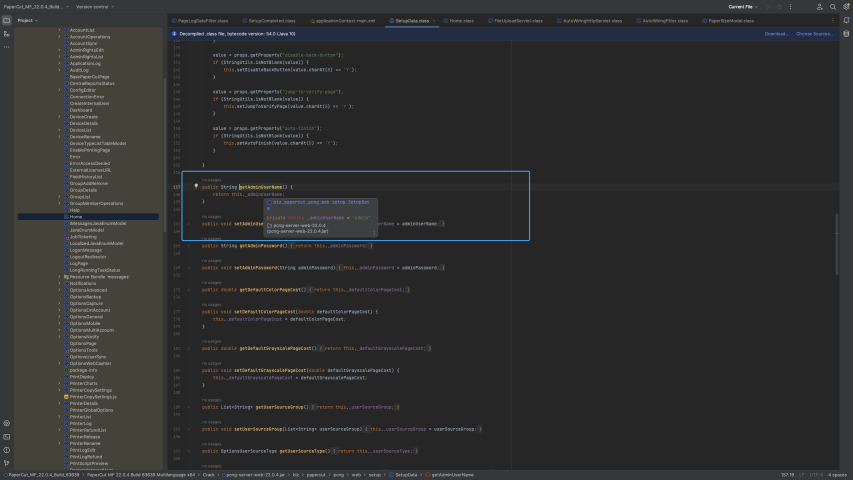Click the getAdminUserName method name in code

(x=261, y=187)
